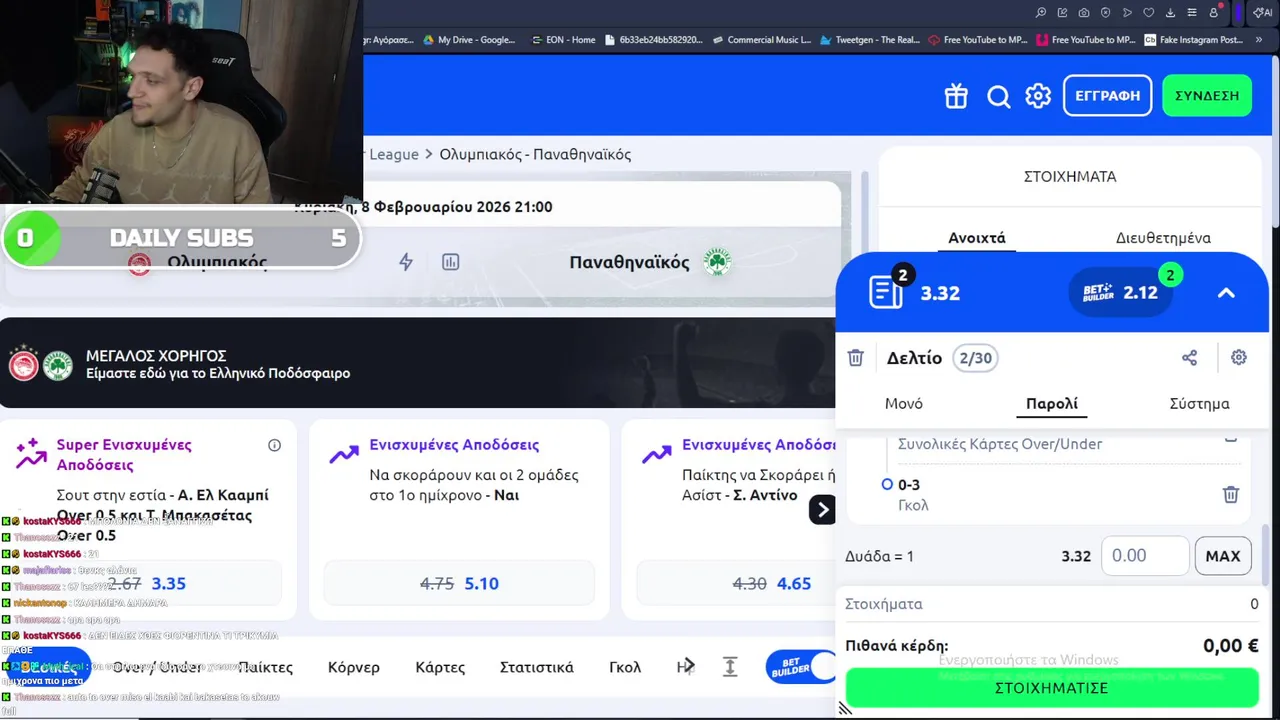Click the MAX stake button

[x=1223, y=556]
